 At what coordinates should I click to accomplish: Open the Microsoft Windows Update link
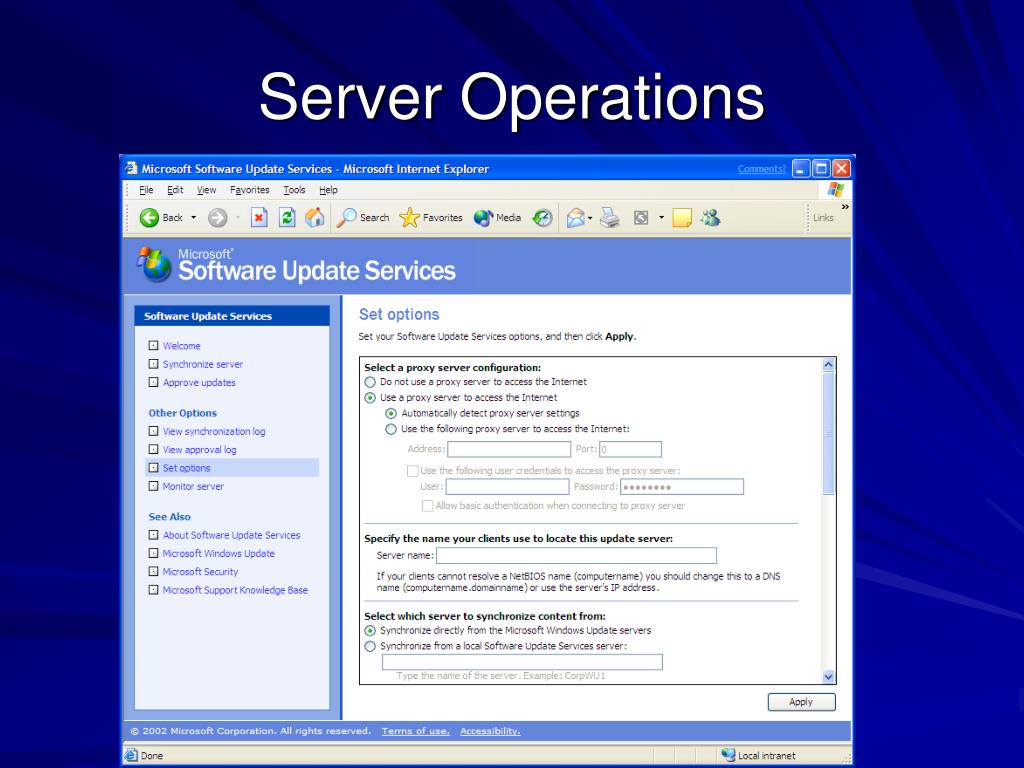click(x=218, y=554)
